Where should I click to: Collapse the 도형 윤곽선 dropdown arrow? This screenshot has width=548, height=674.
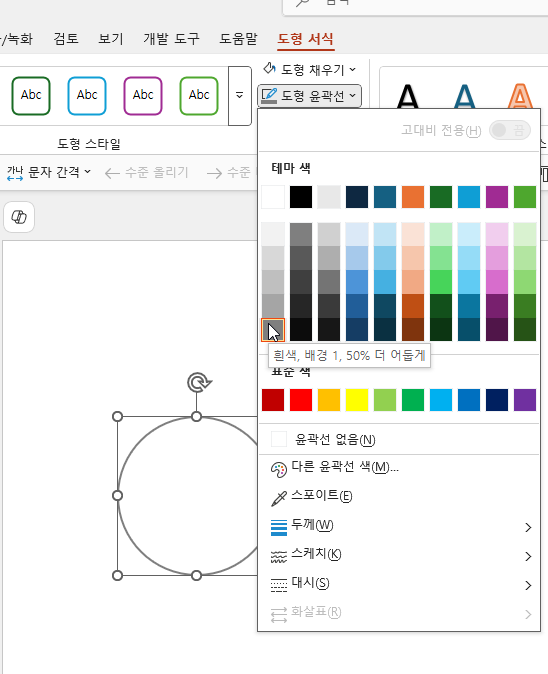(353, 95)
